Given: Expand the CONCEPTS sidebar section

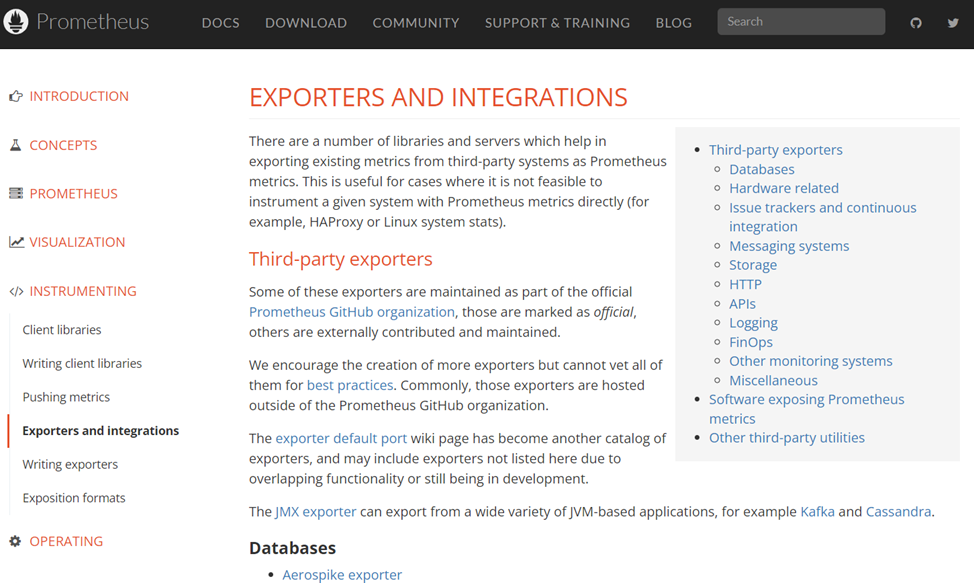Looking at the screenshot, I should point(63,145).
